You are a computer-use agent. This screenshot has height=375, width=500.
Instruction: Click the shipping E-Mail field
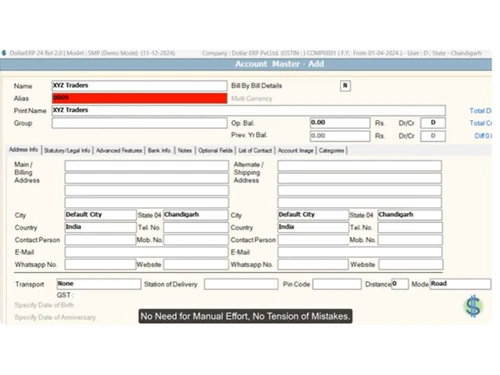tap(360, 252)
